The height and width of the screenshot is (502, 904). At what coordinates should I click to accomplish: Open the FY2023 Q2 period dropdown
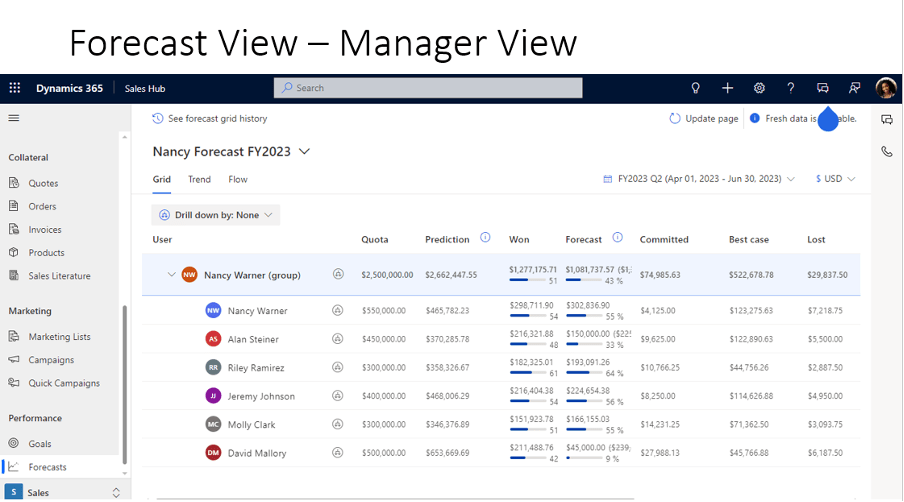coord(699,179)
